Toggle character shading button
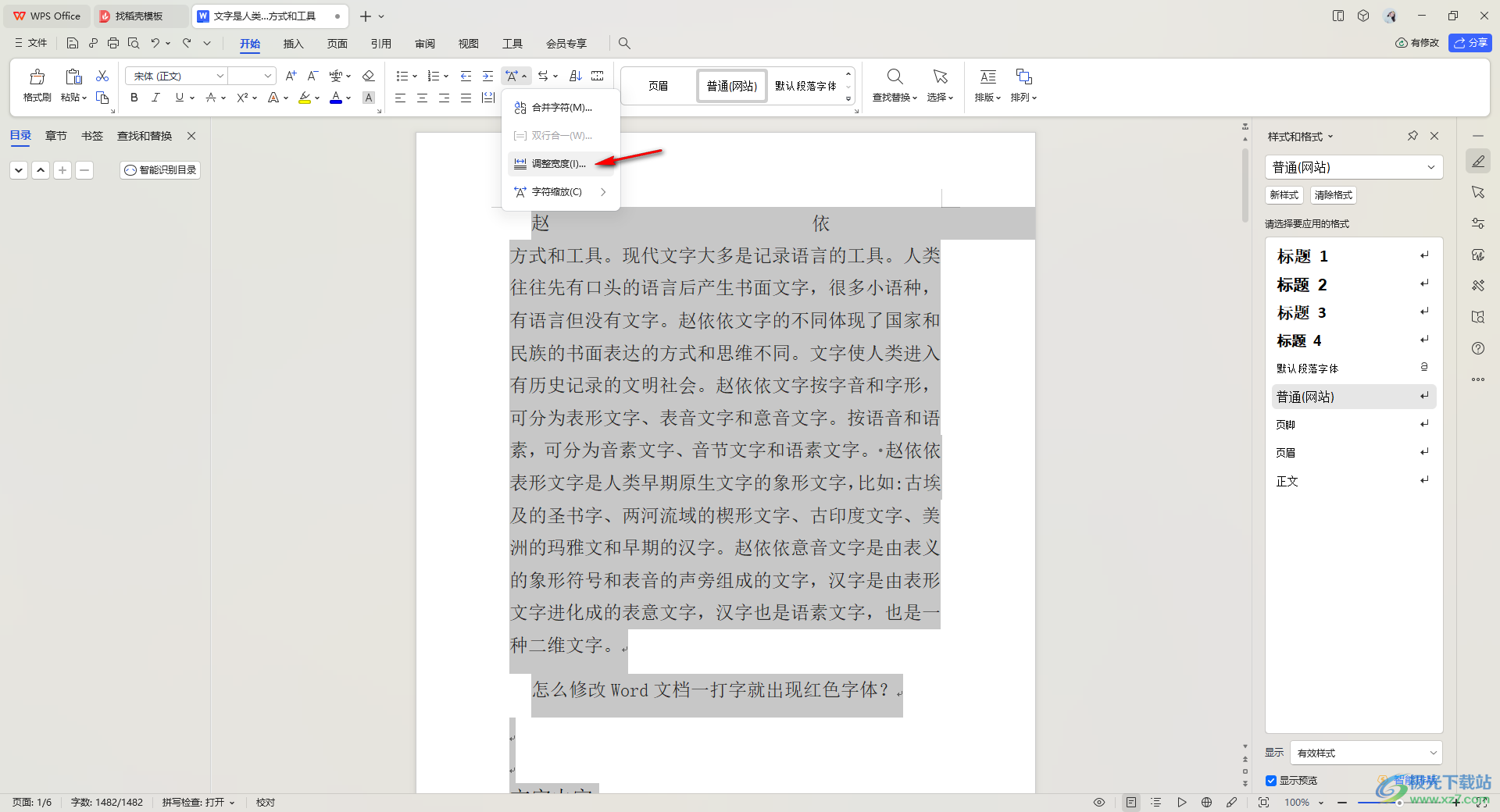 369,98
